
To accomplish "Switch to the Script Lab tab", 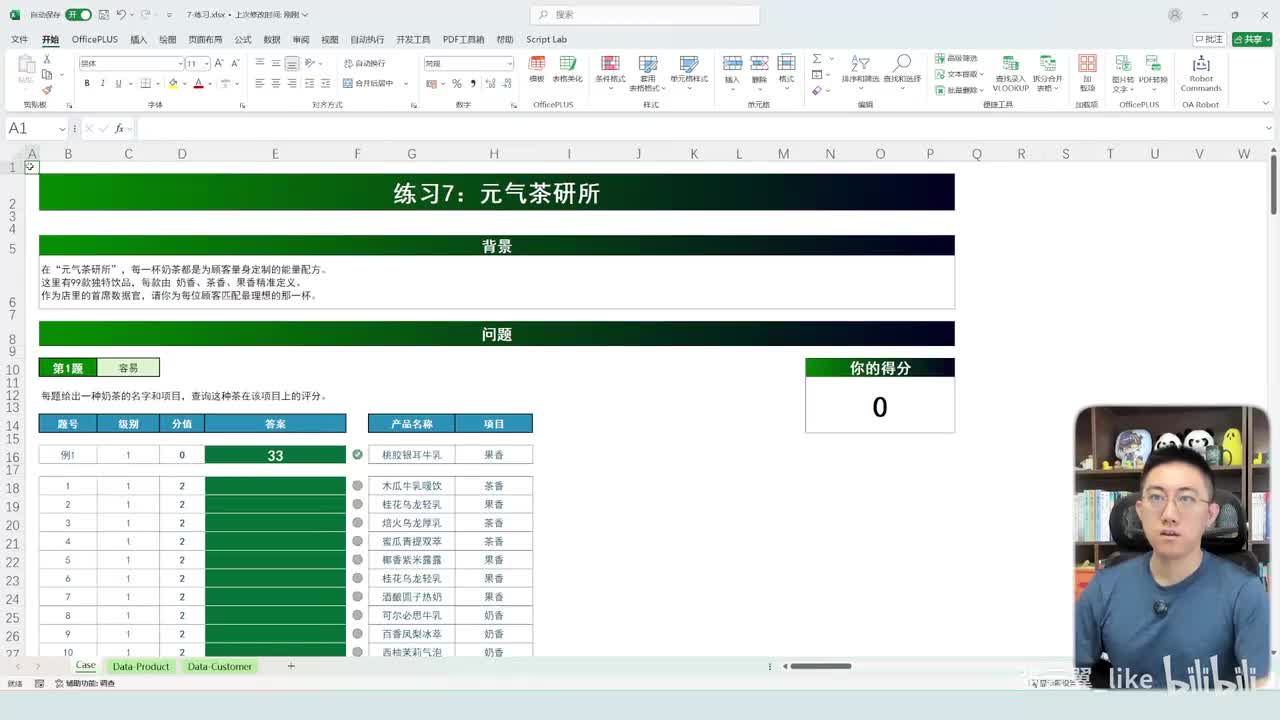I will (546, 39).
